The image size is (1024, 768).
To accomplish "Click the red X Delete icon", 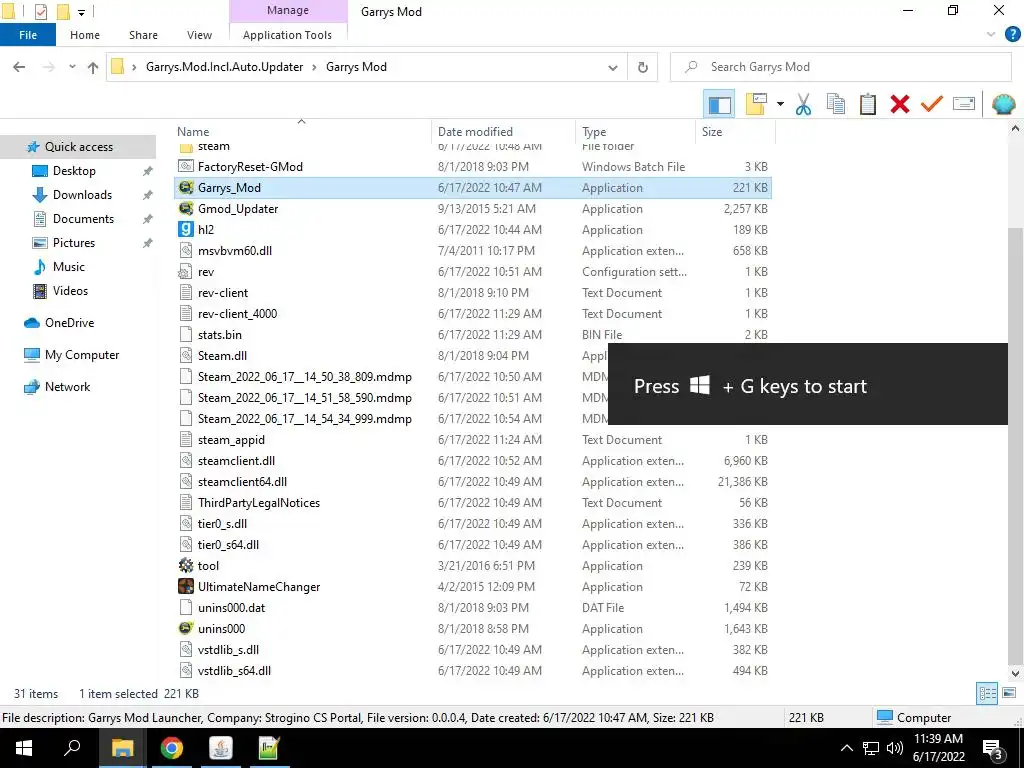I will pyautogui.click(x=899, y=104).
